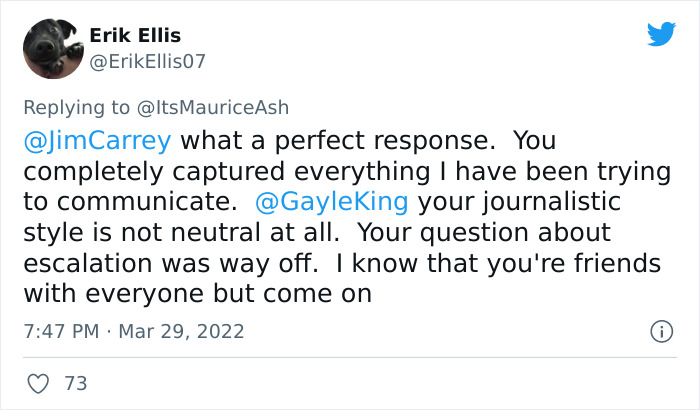Open the tweet info circle icon
The height and width of the screenshot is (410, 700).
(660, 330)
